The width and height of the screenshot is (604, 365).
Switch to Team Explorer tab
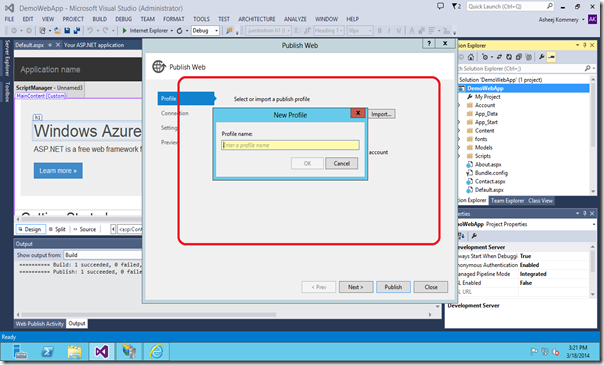pos(507,201)
